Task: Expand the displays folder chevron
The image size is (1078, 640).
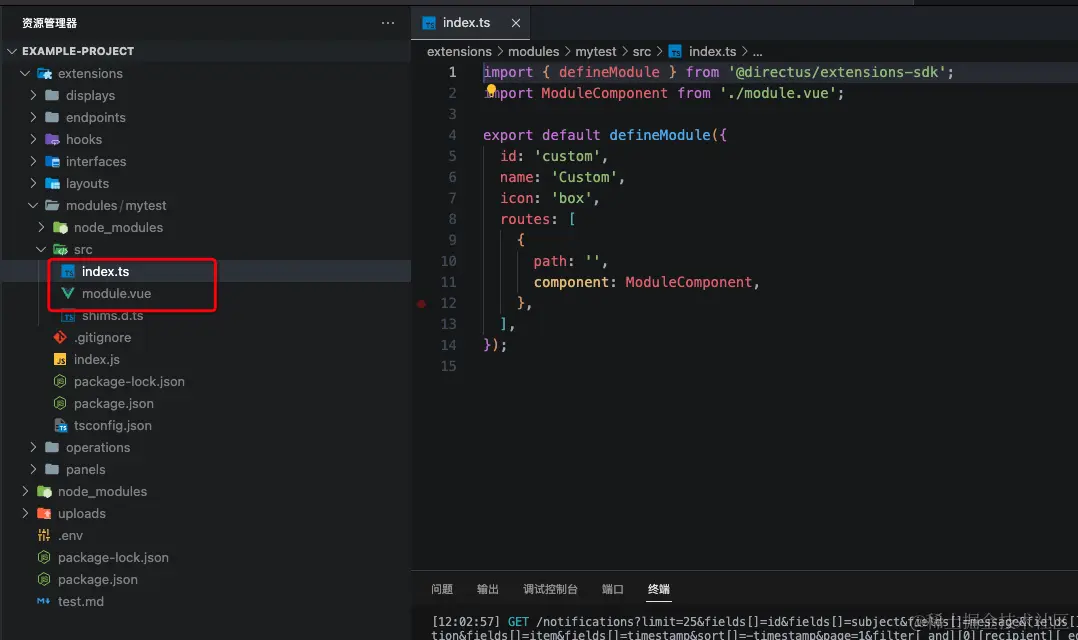Action: click(x=33, y=96)
